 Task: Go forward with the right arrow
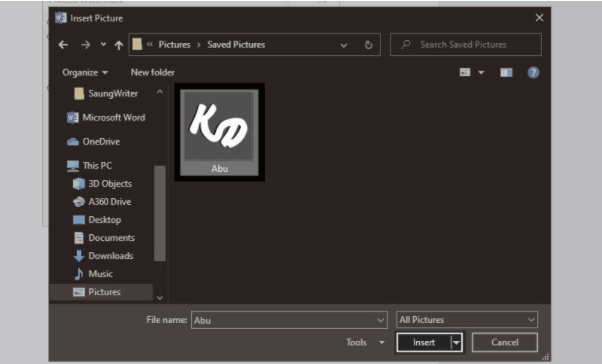pos(85,45)
